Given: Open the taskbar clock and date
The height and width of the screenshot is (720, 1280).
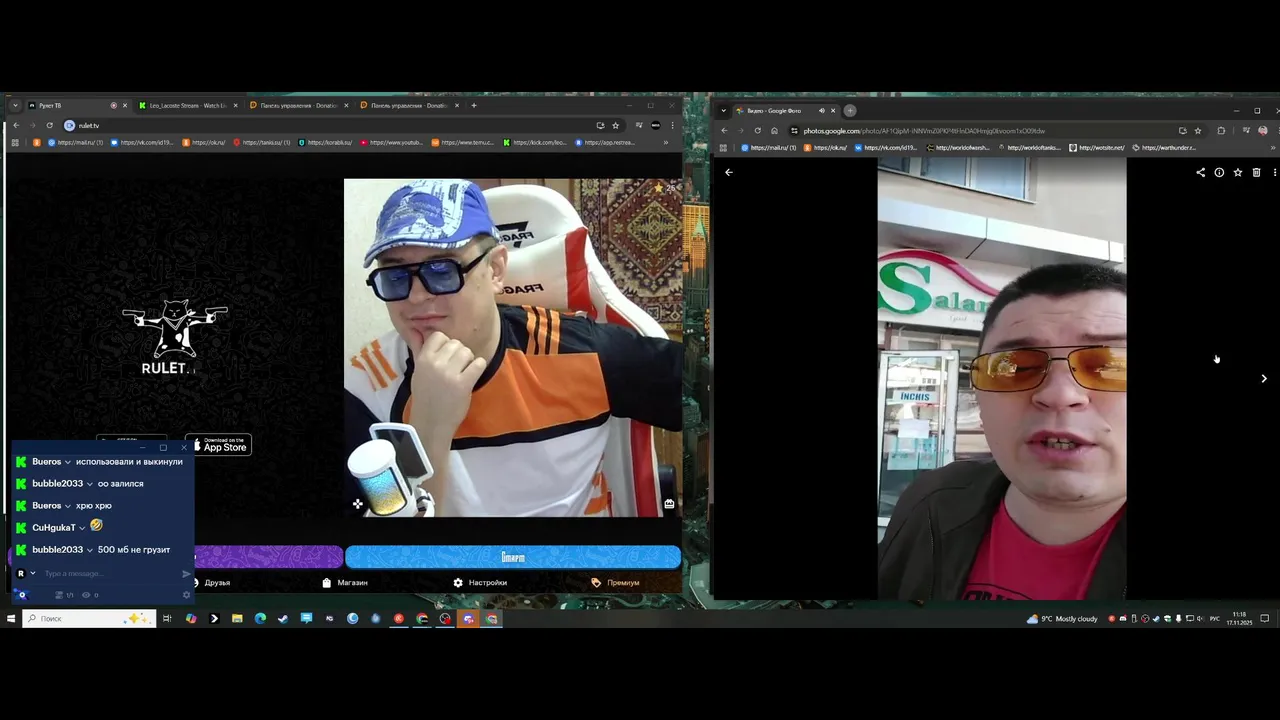Looking at the screenshot, I should pos(1241,618).
